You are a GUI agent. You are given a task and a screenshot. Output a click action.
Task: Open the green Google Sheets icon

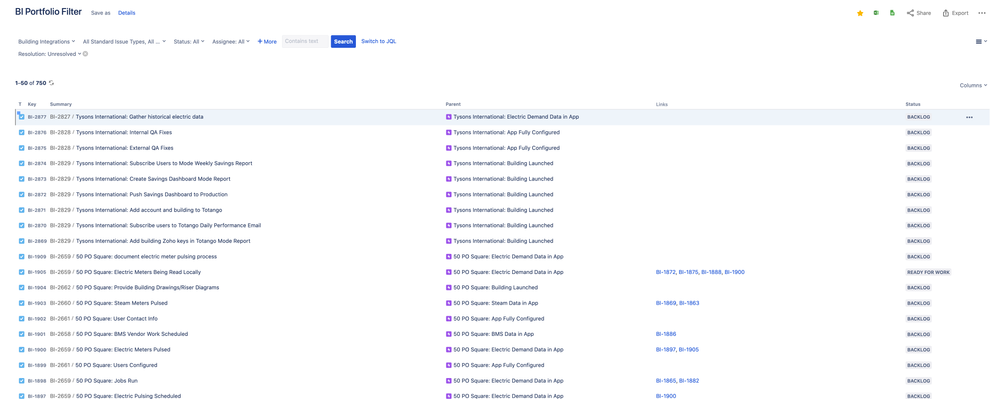893,13
